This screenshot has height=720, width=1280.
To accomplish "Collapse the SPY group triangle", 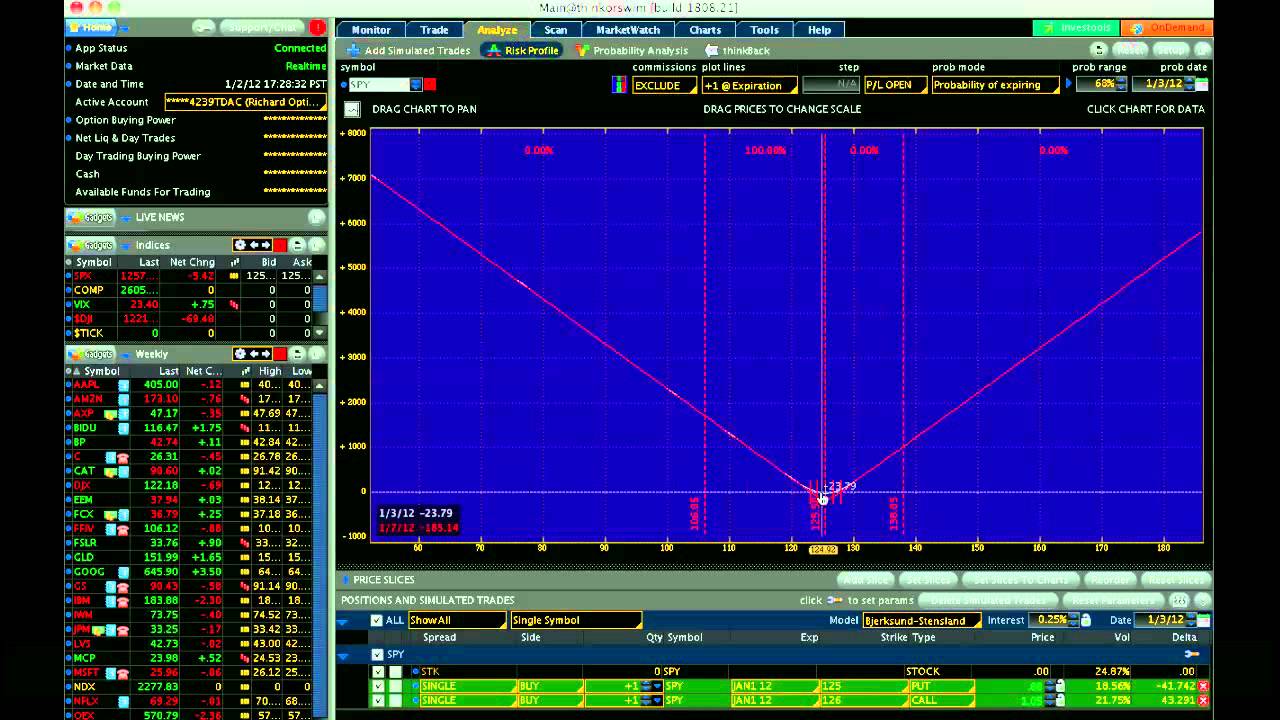I will [x=344, y=655].
